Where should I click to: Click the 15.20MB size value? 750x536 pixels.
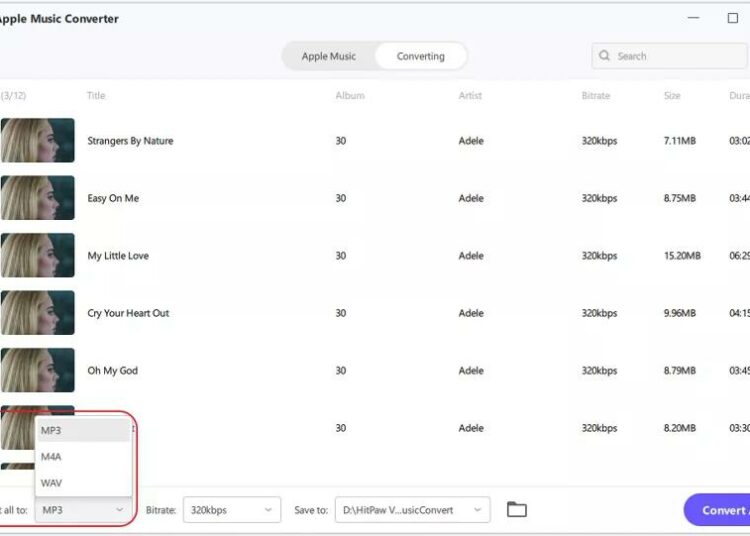(682, 255)
